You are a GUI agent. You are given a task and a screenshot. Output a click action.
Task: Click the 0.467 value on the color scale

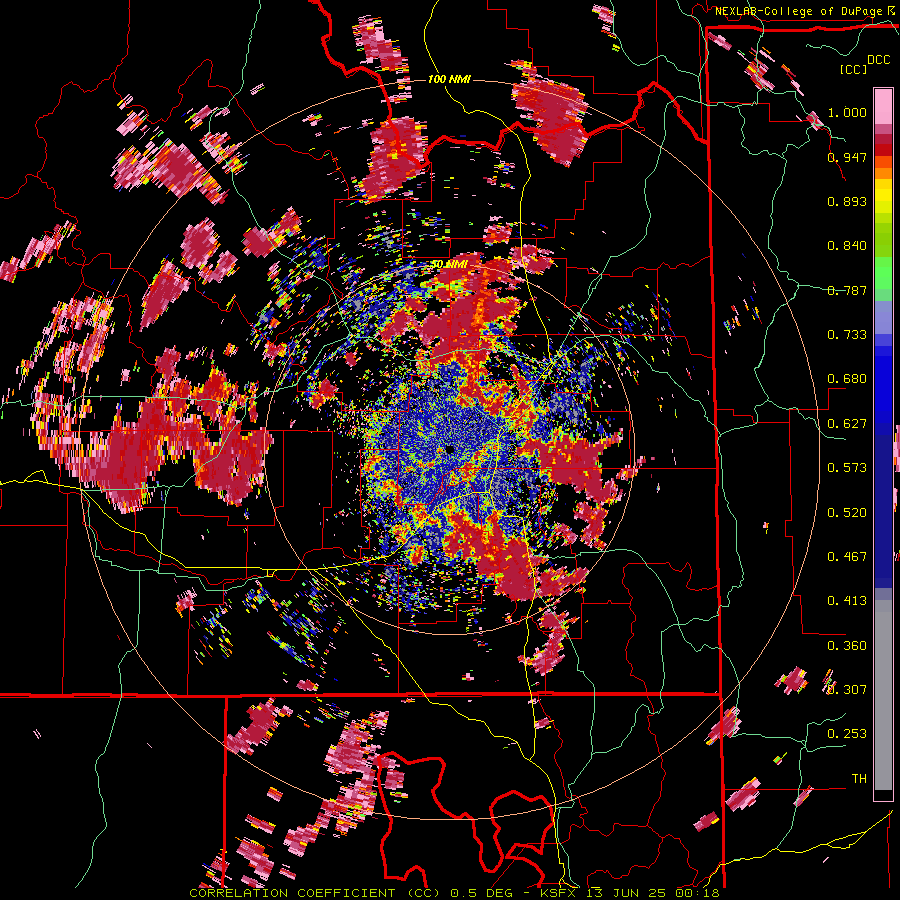click(847, 557)
